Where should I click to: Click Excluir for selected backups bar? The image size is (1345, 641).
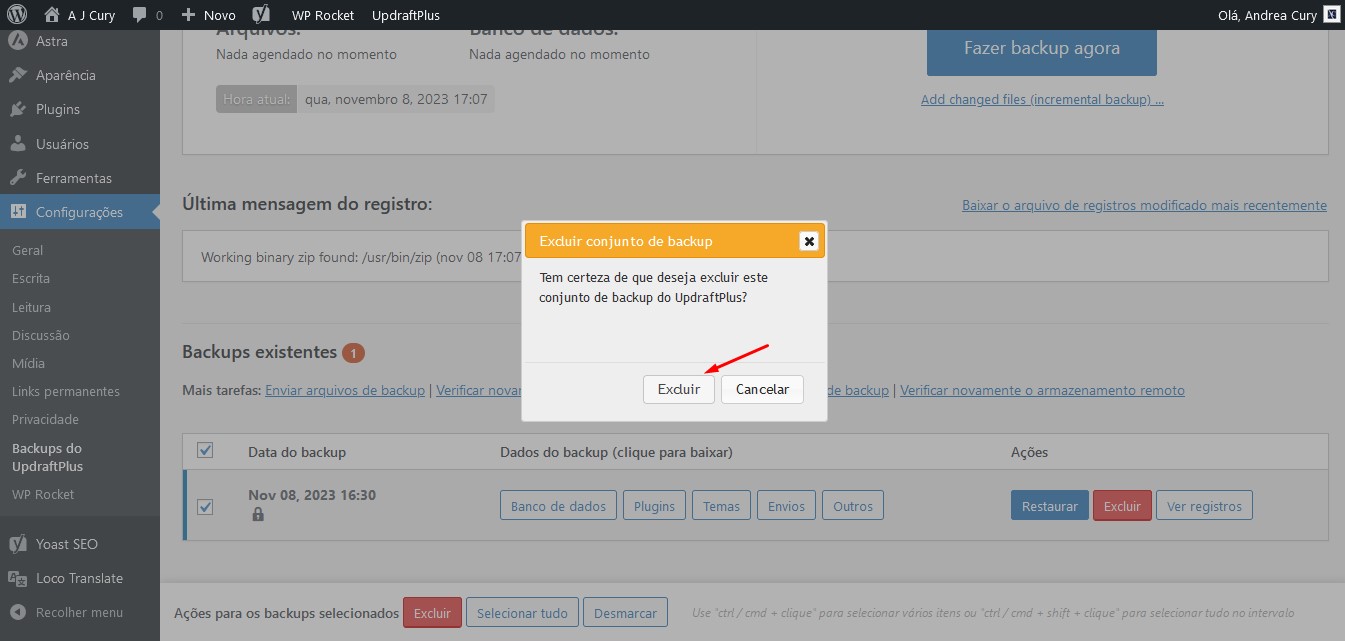click(x=432, y=613)
